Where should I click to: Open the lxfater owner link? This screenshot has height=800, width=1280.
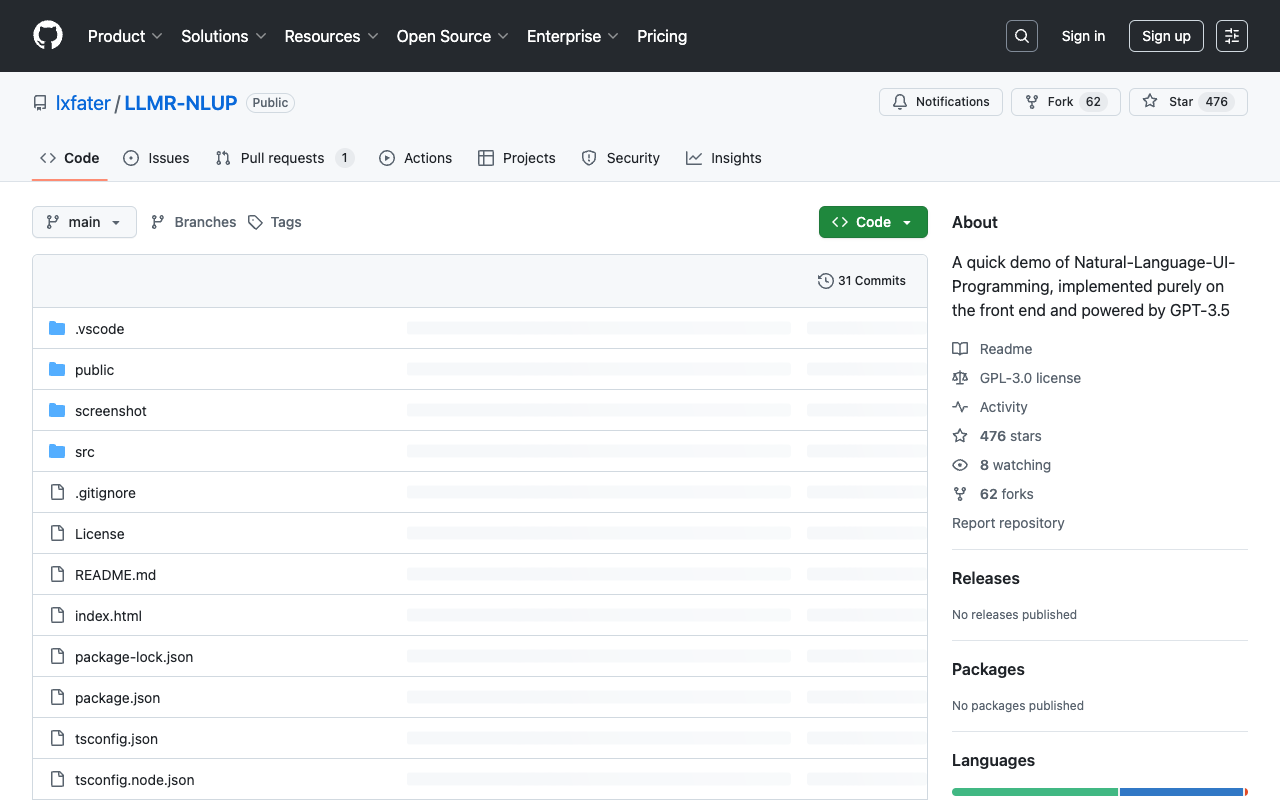tap(83, 103)
